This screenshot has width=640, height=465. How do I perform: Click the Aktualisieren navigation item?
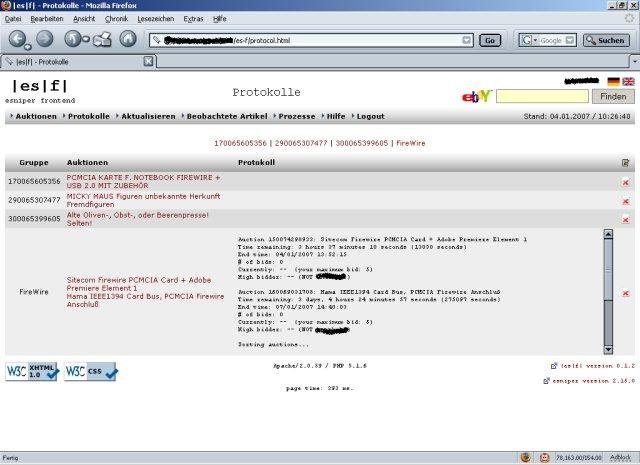148,116
